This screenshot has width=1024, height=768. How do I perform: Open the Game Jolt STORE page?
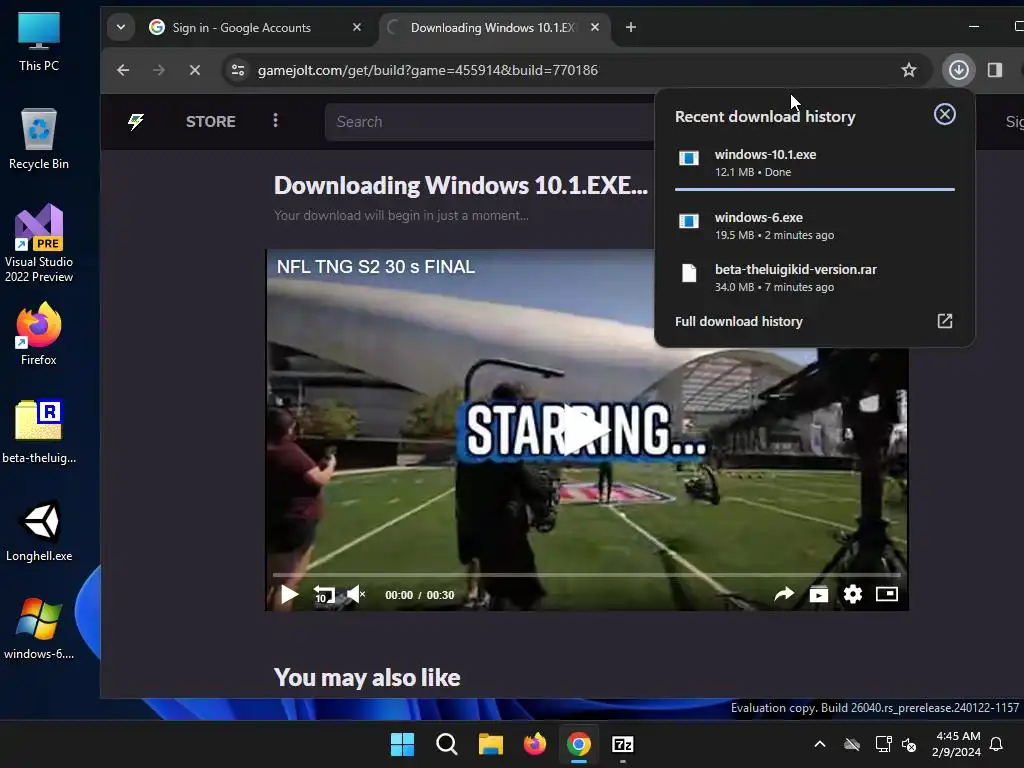(x=210, y=121)
